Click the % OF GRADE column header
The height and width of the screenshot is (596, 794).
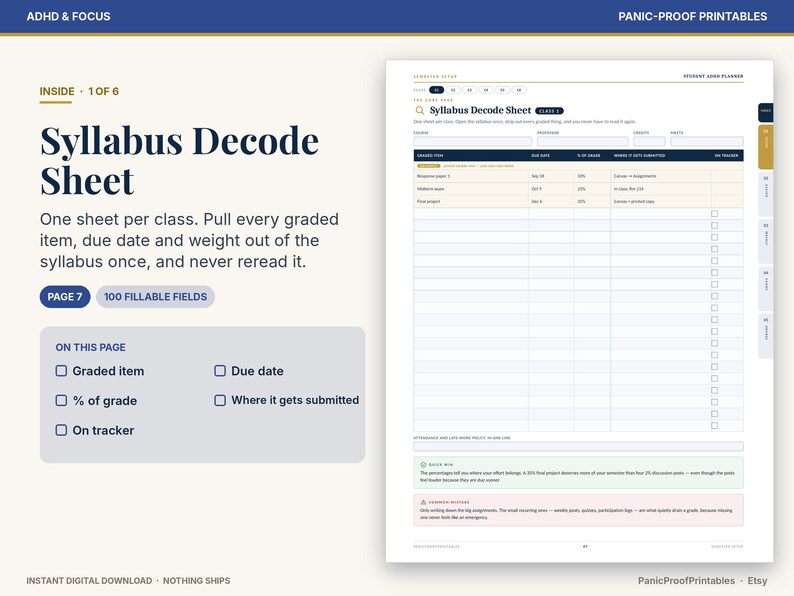588,155
